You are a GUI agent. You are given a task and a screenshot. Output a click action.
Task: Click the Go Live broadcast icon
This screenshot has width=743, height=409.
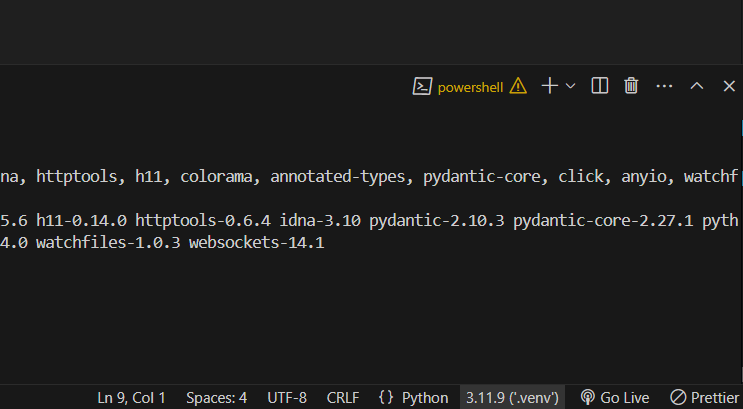click(x=588, y=397)
